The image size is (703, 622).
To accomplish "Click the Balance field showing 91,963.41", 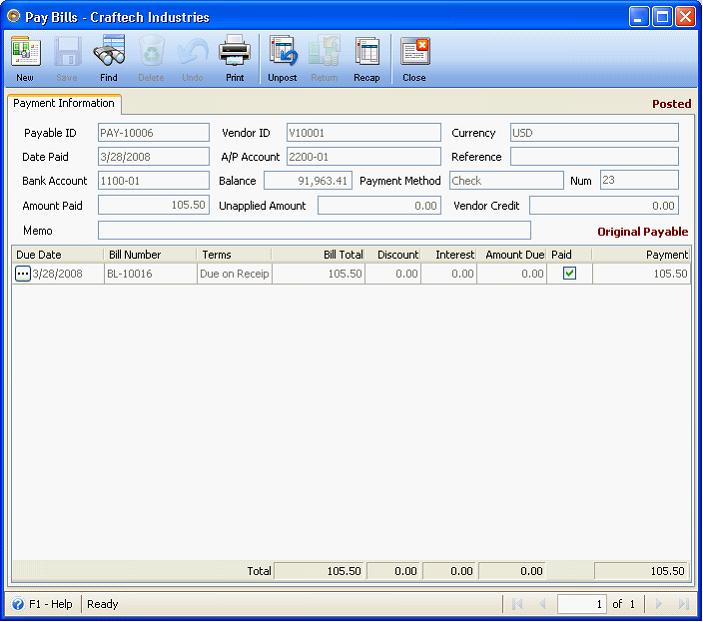I will (x=308, y=181).
